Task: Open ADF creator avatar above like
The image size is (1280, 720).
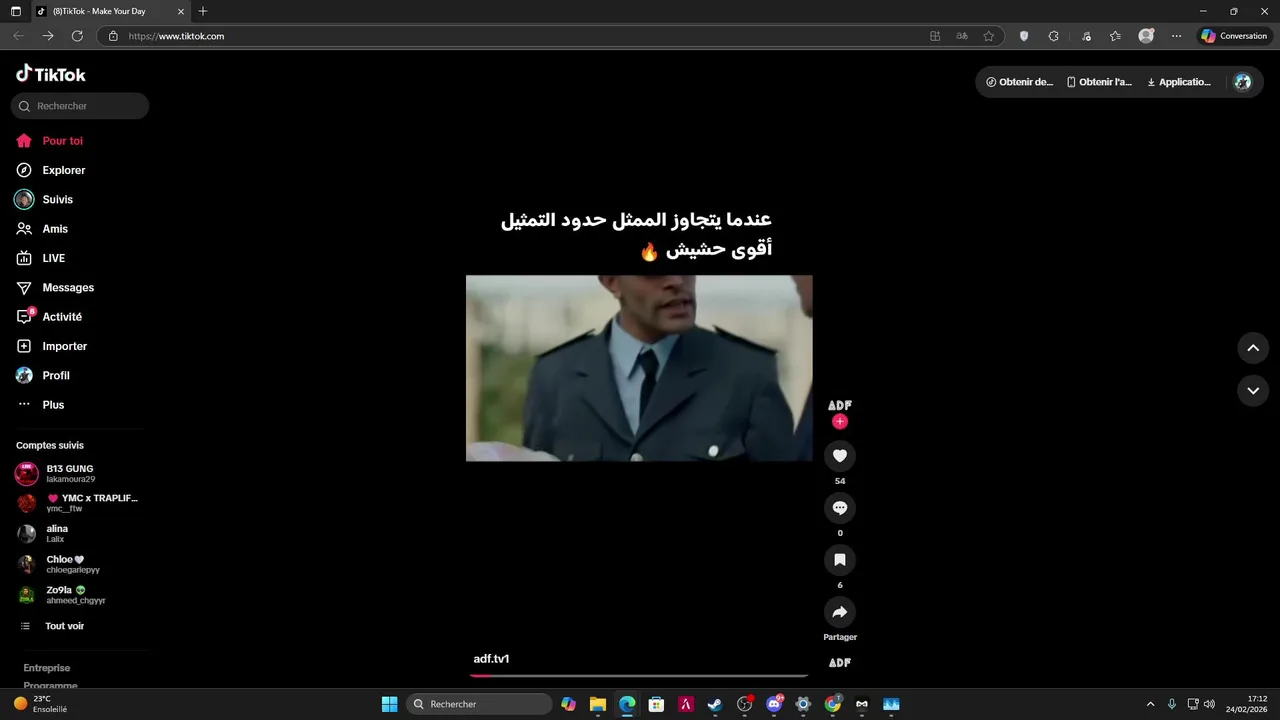Action: (840, 405)
